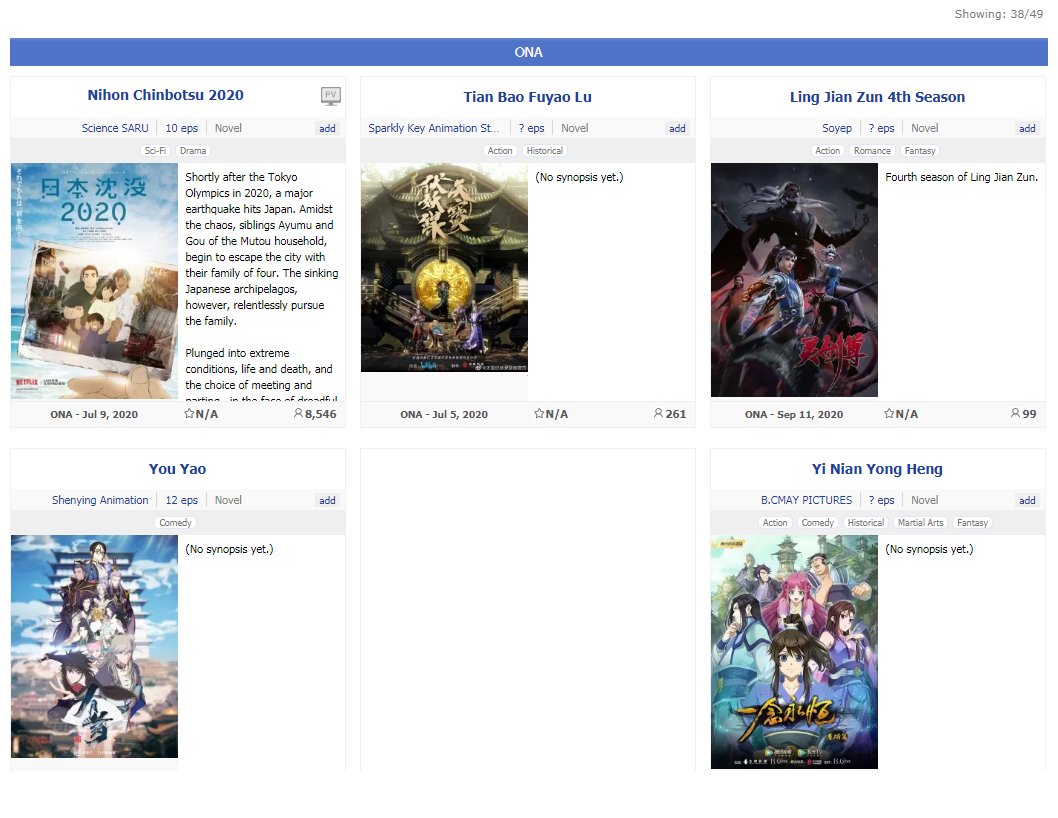Select the Drama genre tag
The width and height of the screenshot is (1058, 818).
pyautogui.click(x=193, y=151)
